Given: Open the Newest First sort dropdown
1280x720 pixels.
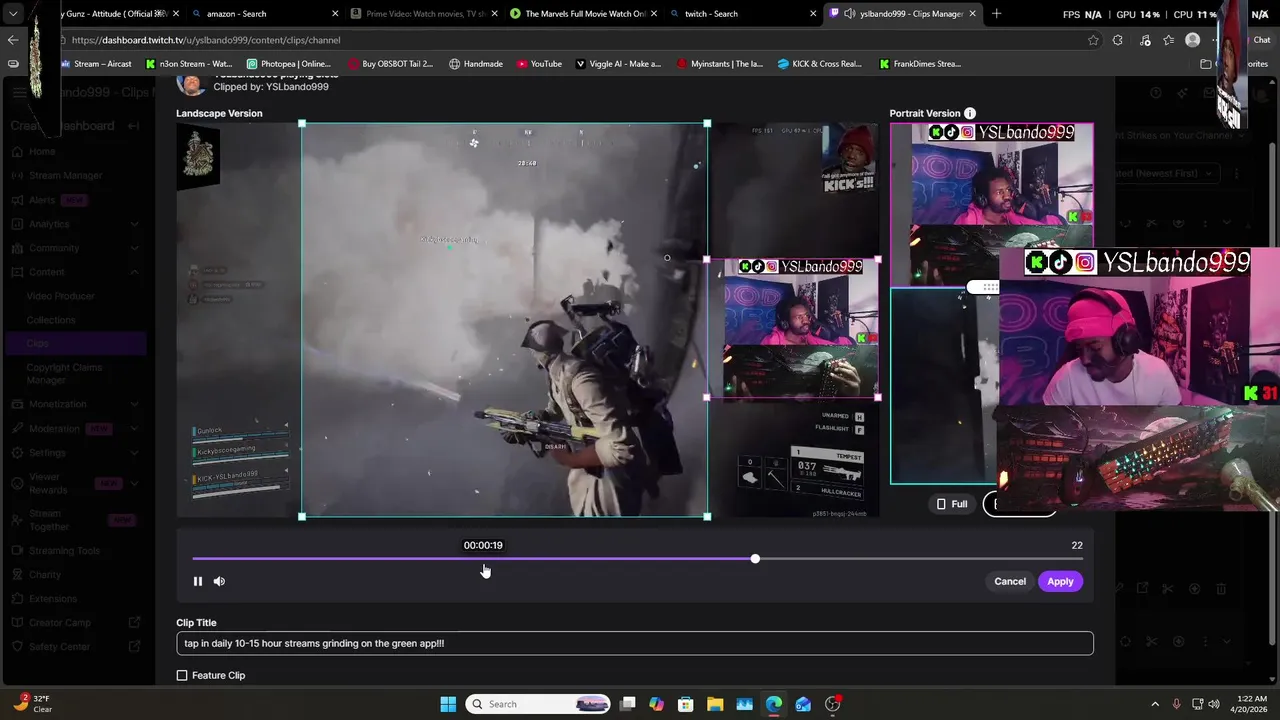Looking at the screenshot, I should click(1167, 173).
